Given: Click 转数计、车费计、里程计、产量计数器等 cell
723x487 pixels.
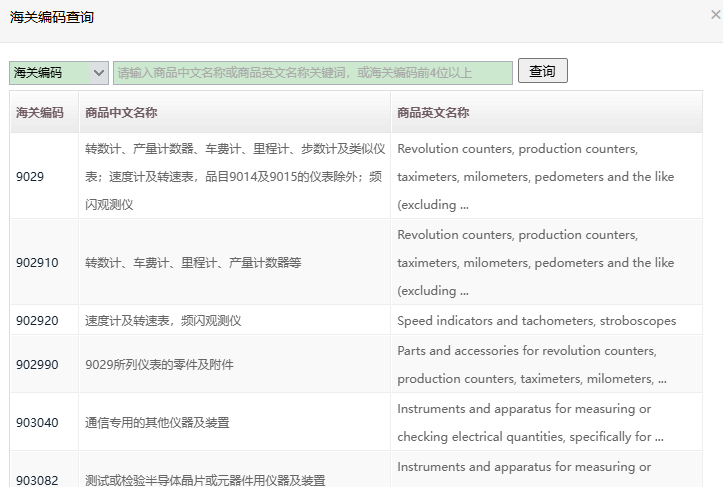Looking at the screenshot, I should pos(193,263).
